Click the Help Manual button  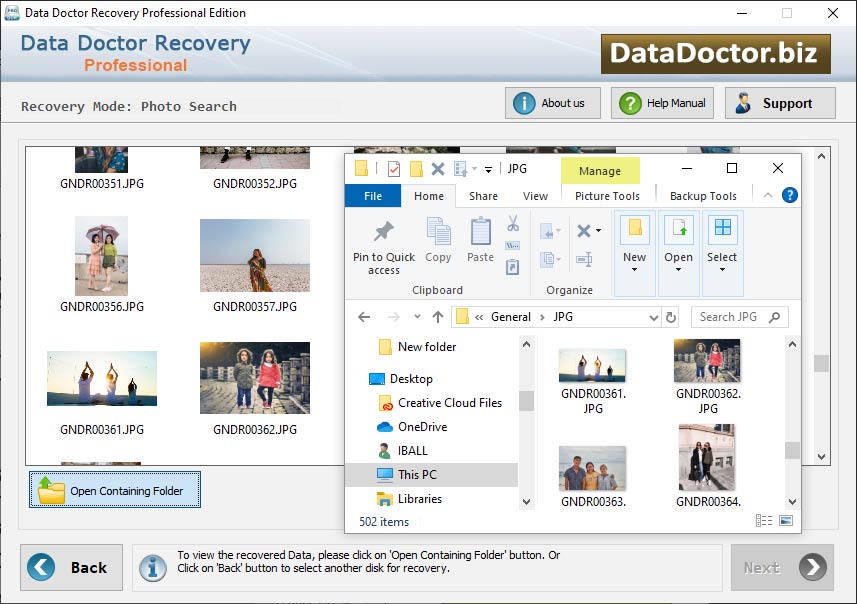[663, 103]
